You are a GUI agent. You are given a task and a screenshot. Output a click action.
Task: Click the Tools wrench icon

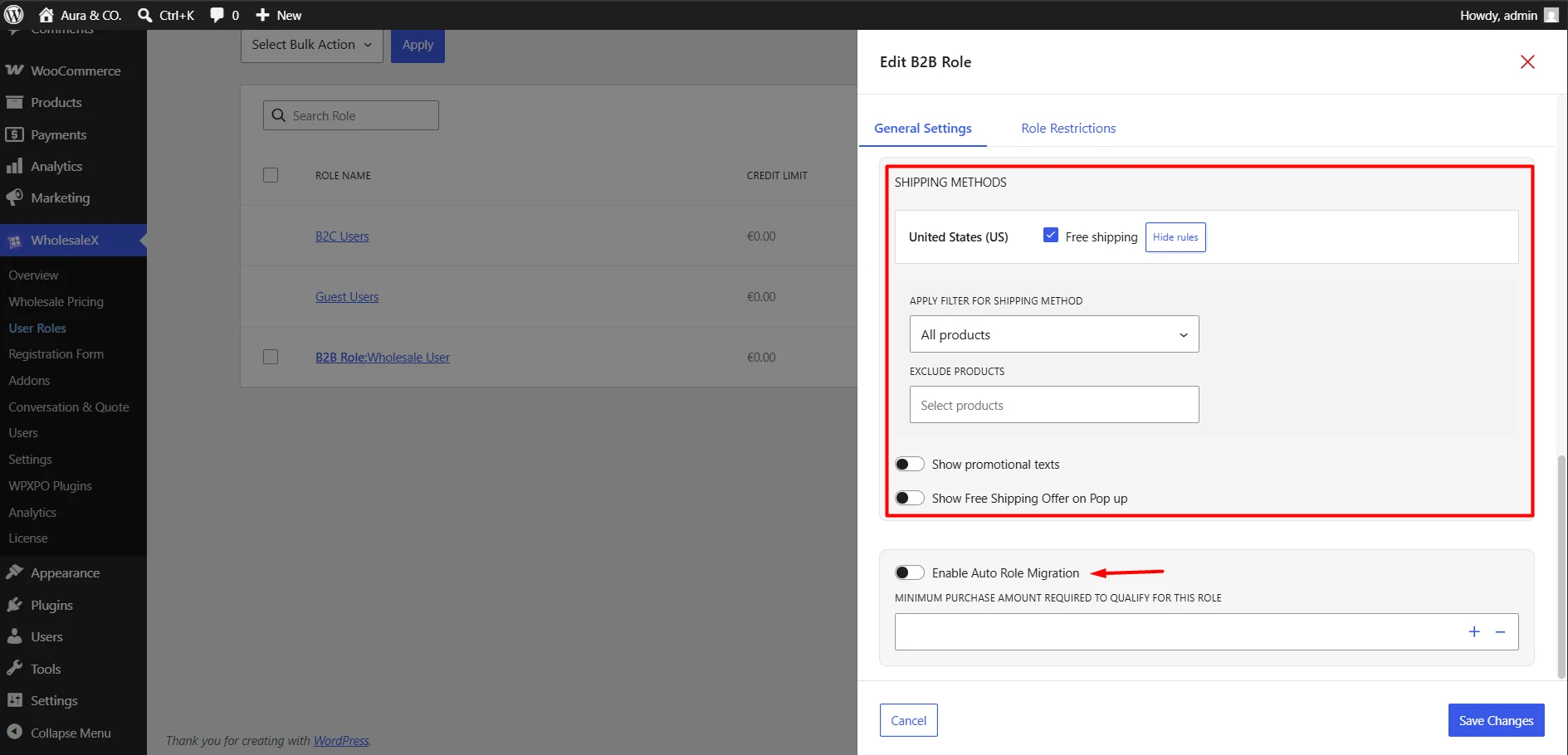14,669
